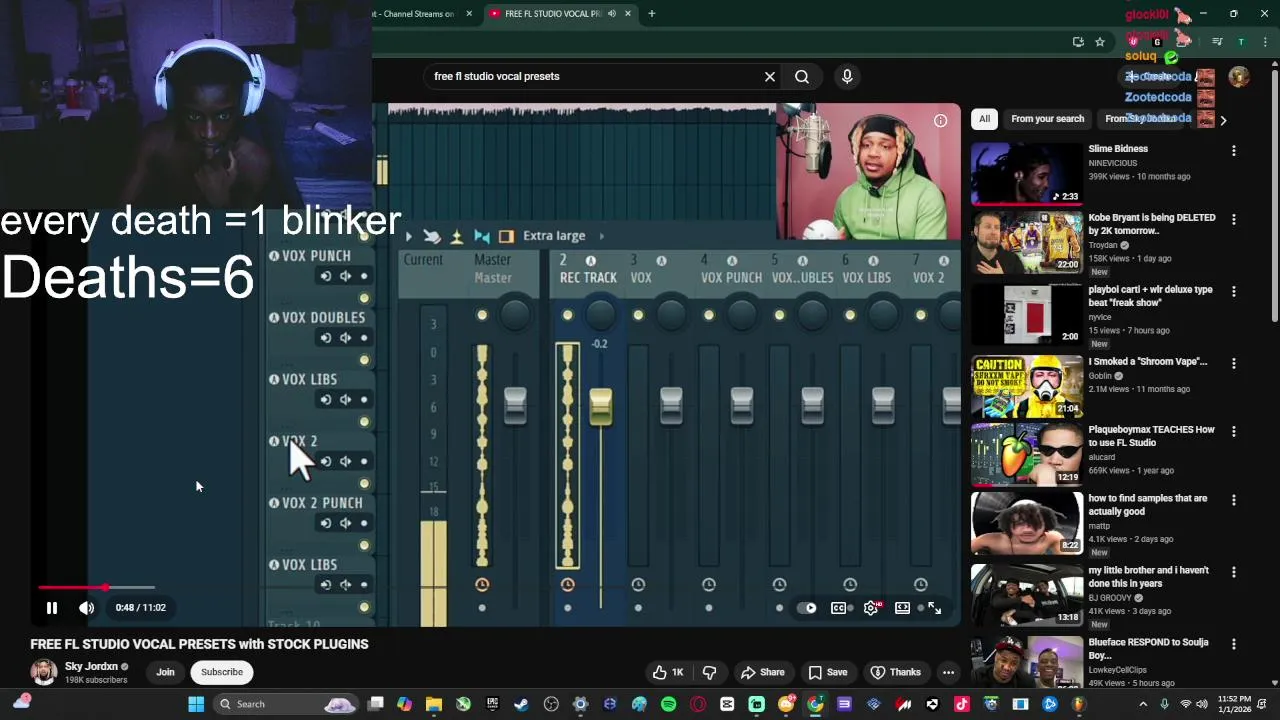This screenshot has width=1280, height=720.
Task: Open the browser media control icon
Action: [1217, 42]
